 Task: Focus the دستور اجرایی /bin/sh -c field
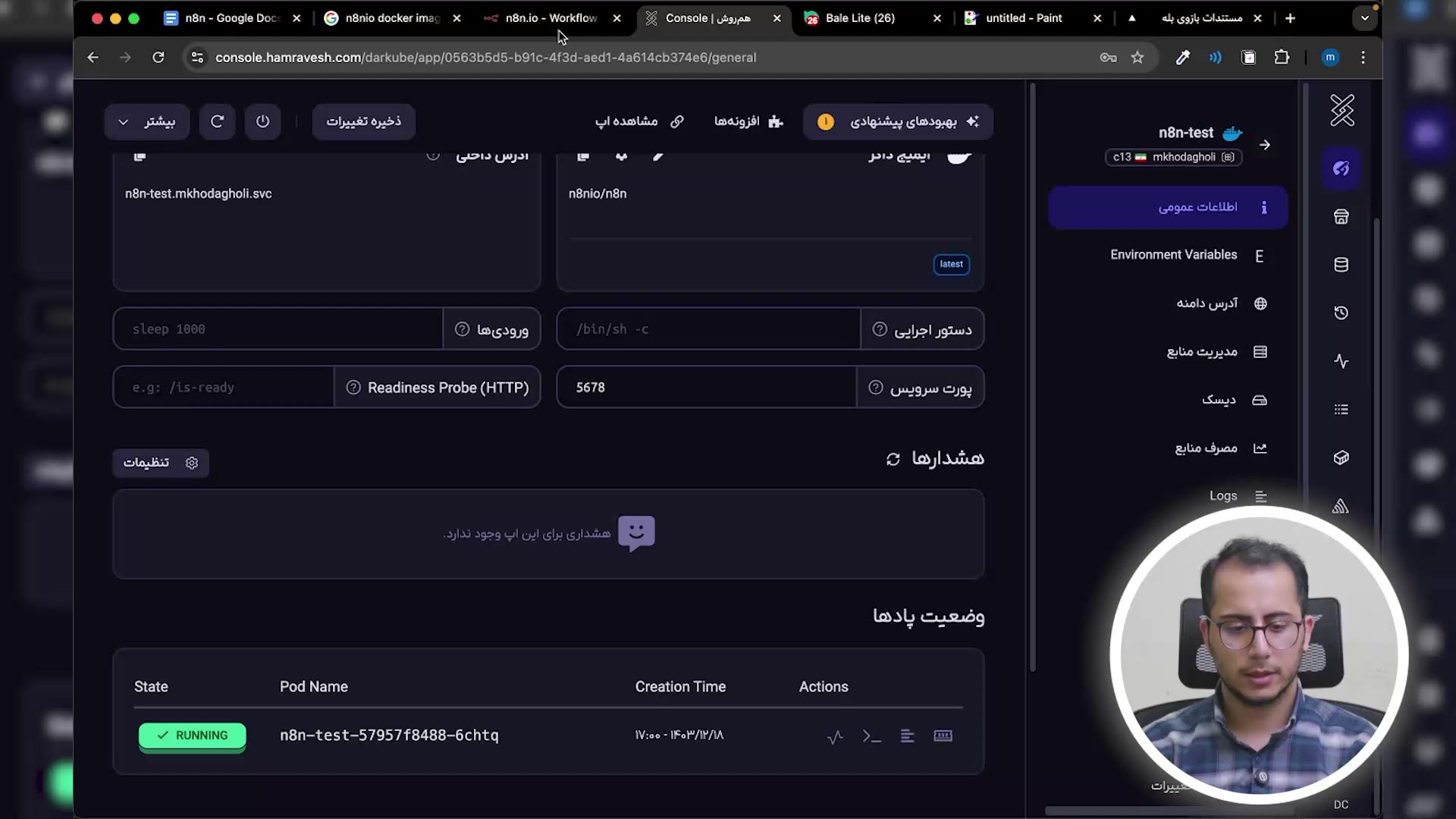pyautogui.click(x=708, y=329)
